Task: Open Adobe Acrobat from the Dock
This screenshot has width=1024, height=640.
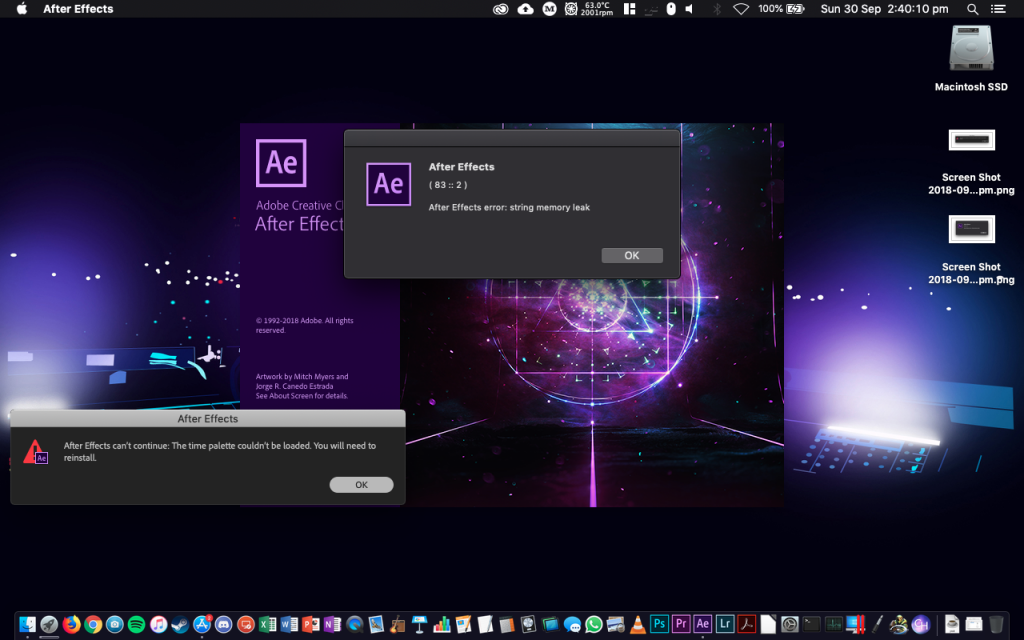Action: coord(747,624)
